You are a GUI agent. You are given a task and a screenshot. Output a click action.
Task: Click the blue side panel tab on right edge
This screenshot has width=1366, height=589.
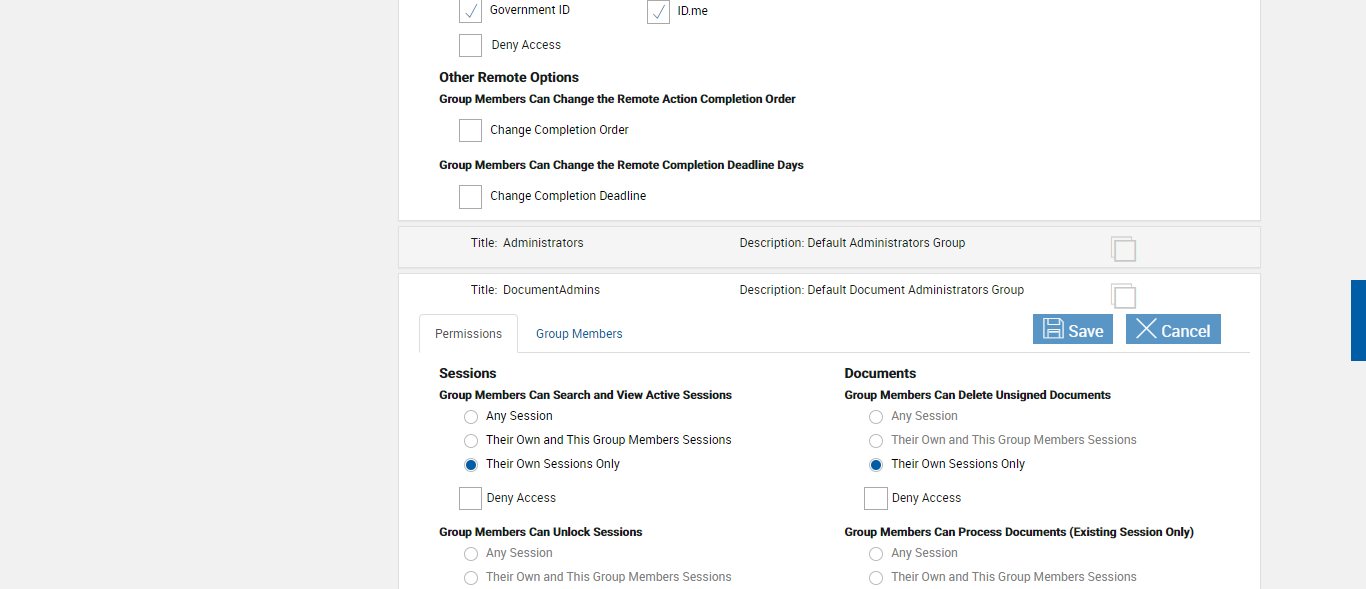tap(1358, 320)
